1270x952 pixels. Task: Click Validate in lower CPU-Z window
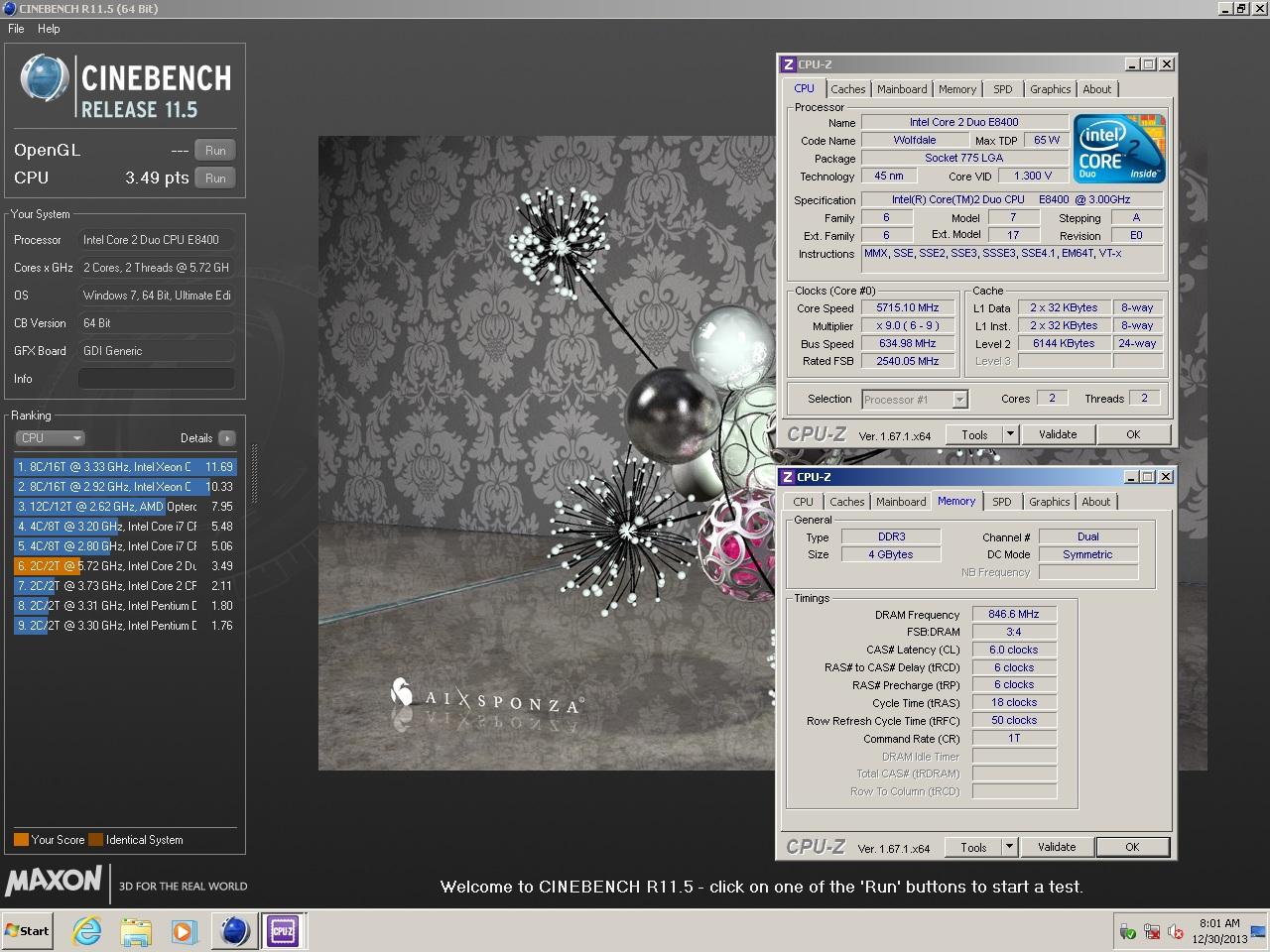coord(1057,847)
